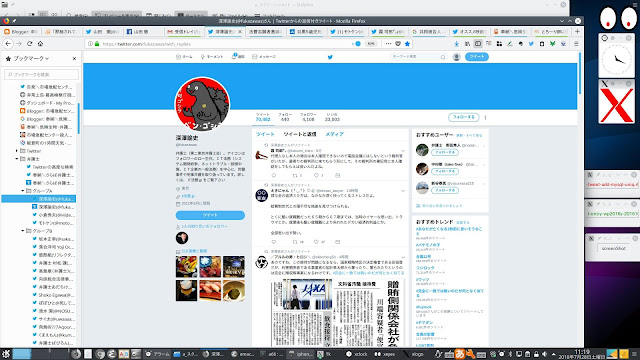Open the profile more-options dots
Image resolution: width=640 pixels, height=360 pixels.
click(485, 117)
